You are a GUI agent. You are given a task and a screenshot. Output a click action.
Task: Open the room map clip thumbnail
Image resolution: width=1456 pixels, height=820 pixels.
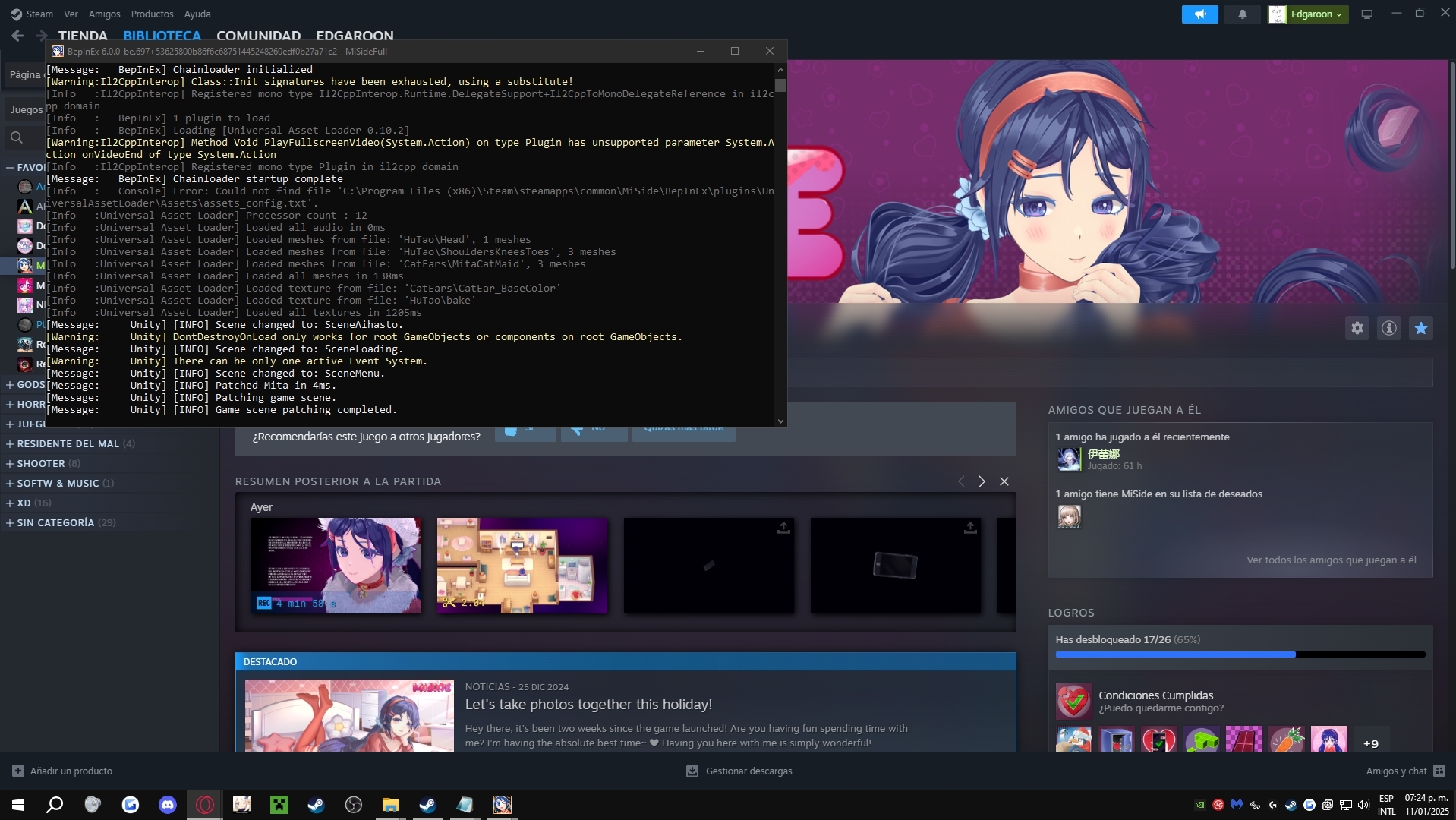522,566
